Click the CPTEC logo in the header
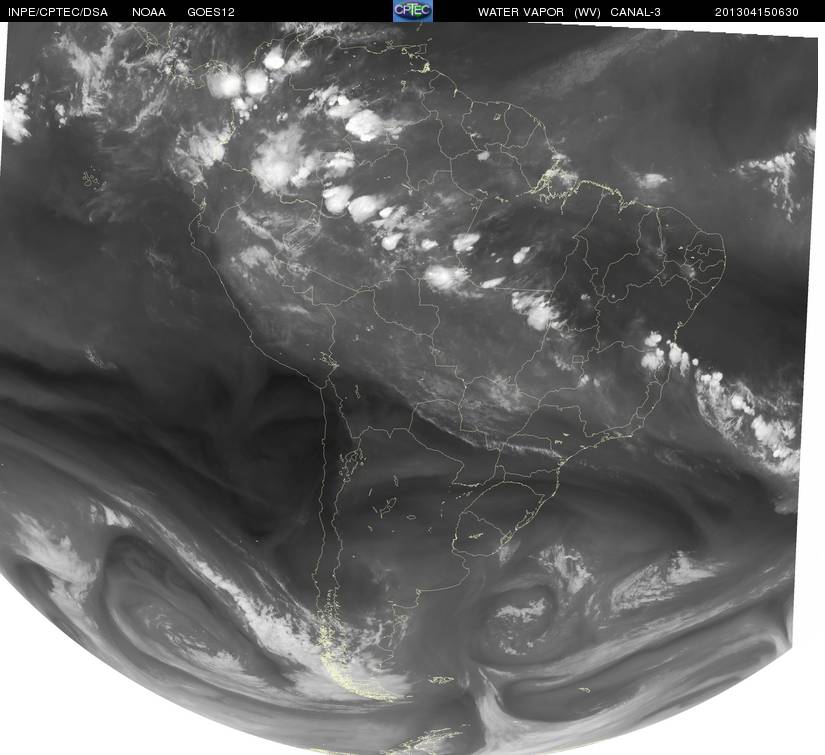825x755 pixels. 413,11
